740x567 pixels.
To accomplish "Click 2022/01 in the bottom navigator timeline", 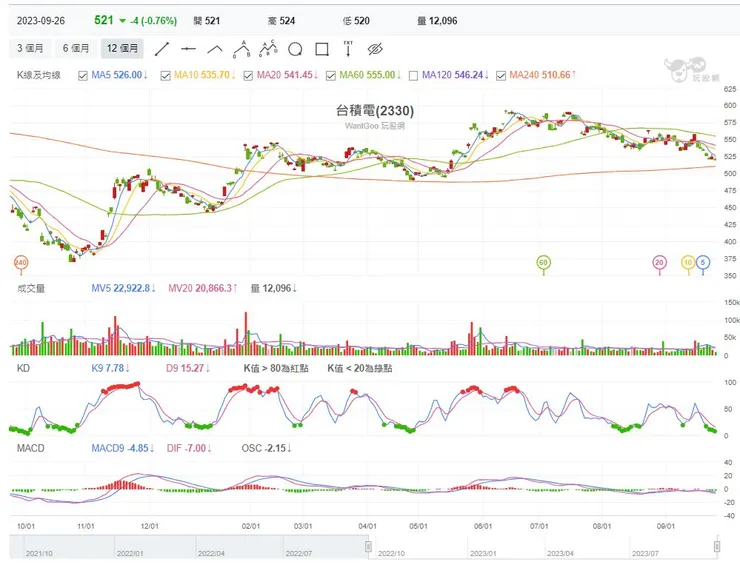I will coord(130,553).
